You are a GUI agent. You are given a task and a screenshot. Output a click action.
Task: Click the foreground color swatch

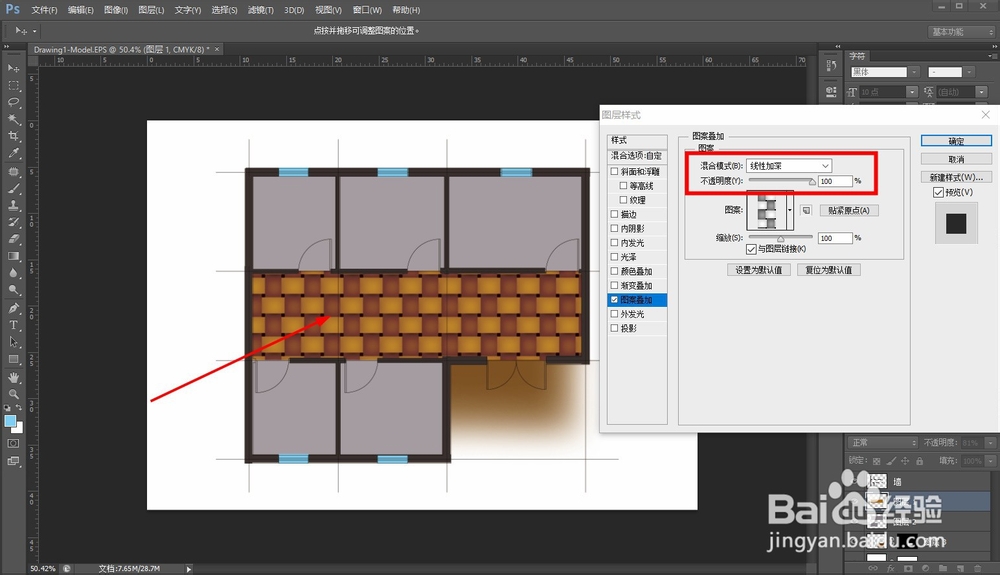pos(10,421)
